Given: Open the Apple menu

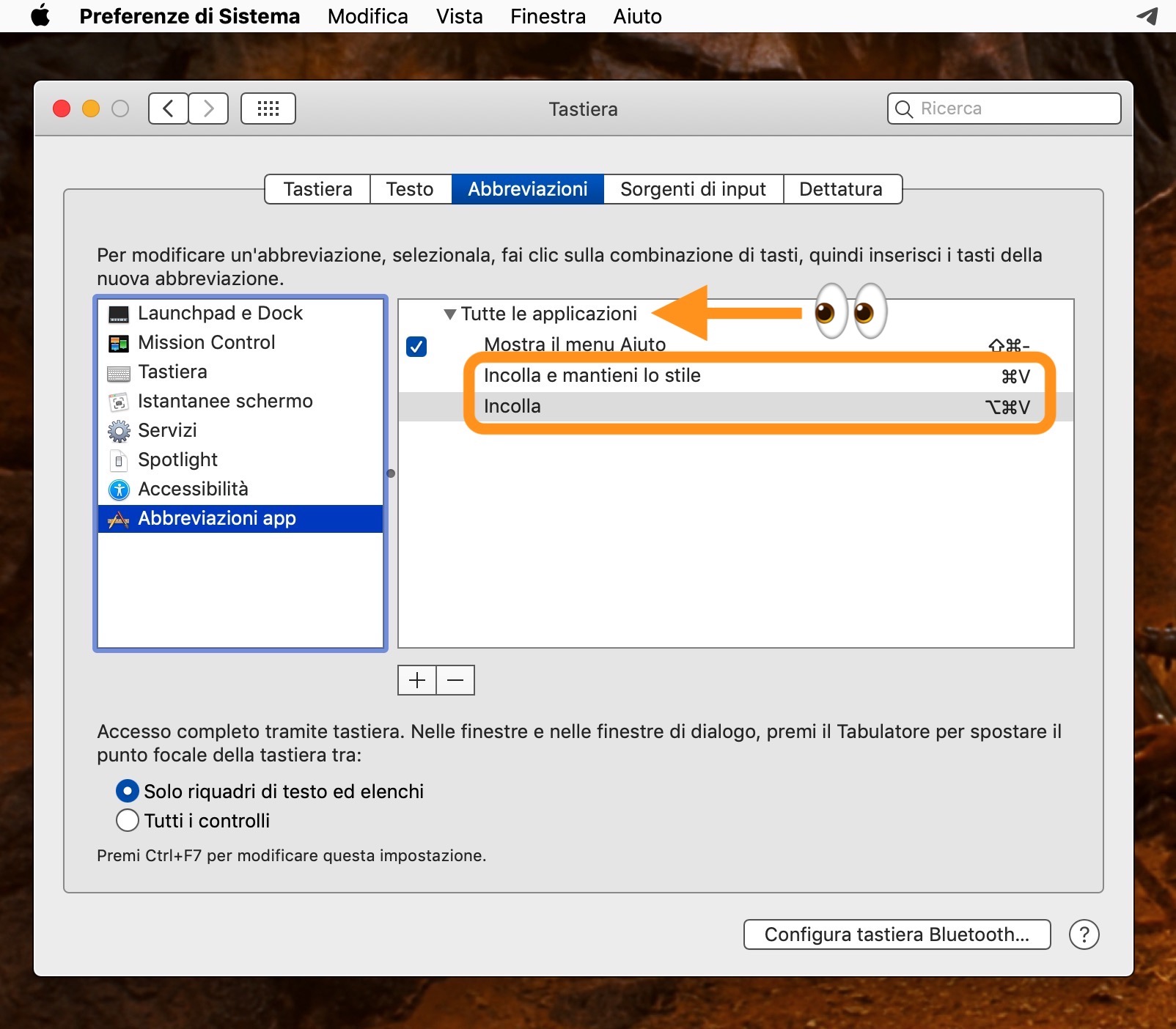Looking at the screenshot, I should point(41,15).
